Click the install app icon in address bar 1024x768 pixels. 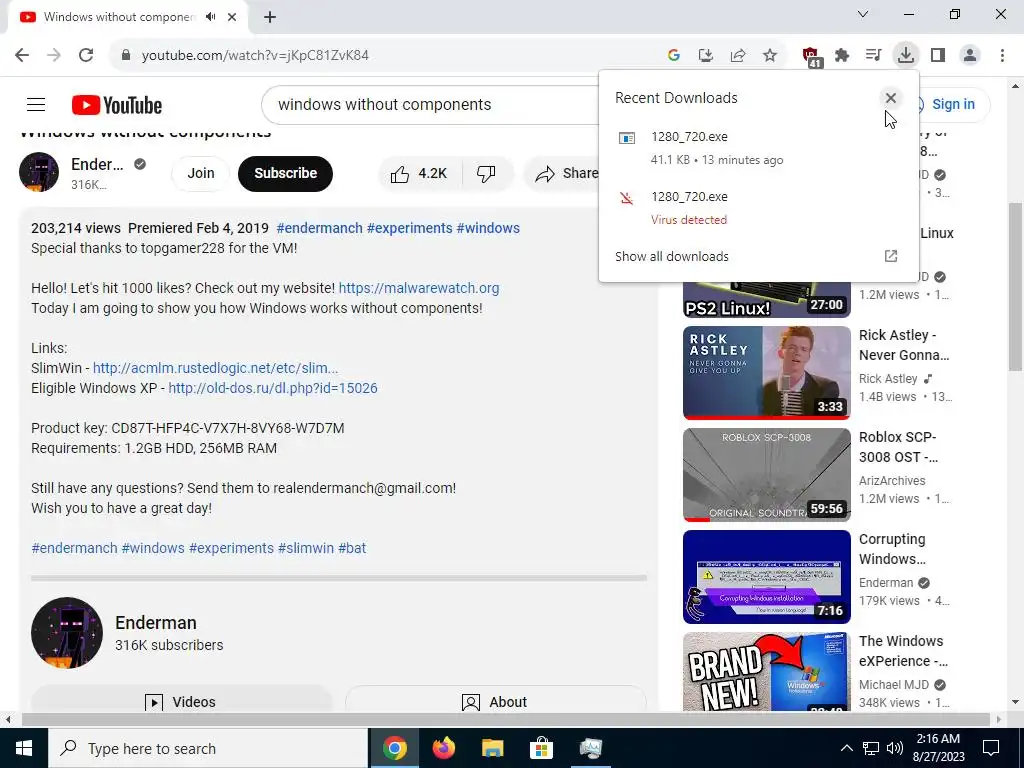coord(706,56)
